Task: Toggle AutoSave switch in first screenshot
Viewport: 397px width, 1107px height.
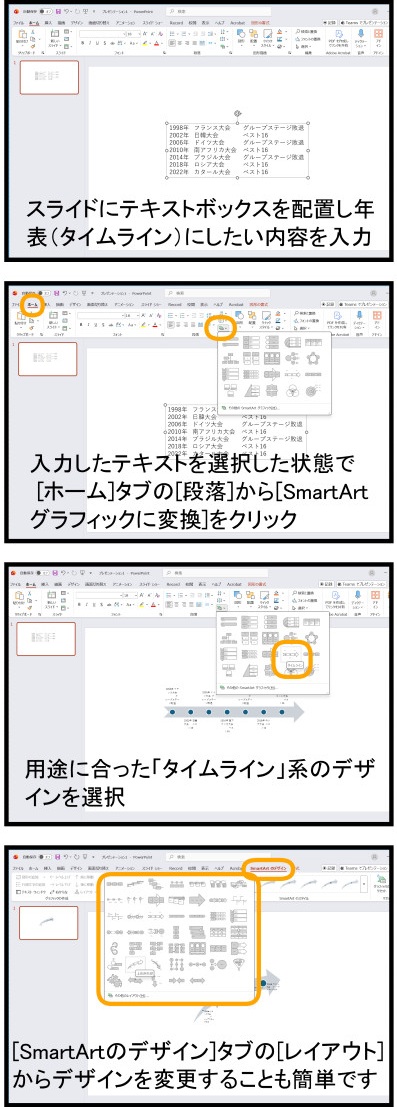Action: pos(46,11)
